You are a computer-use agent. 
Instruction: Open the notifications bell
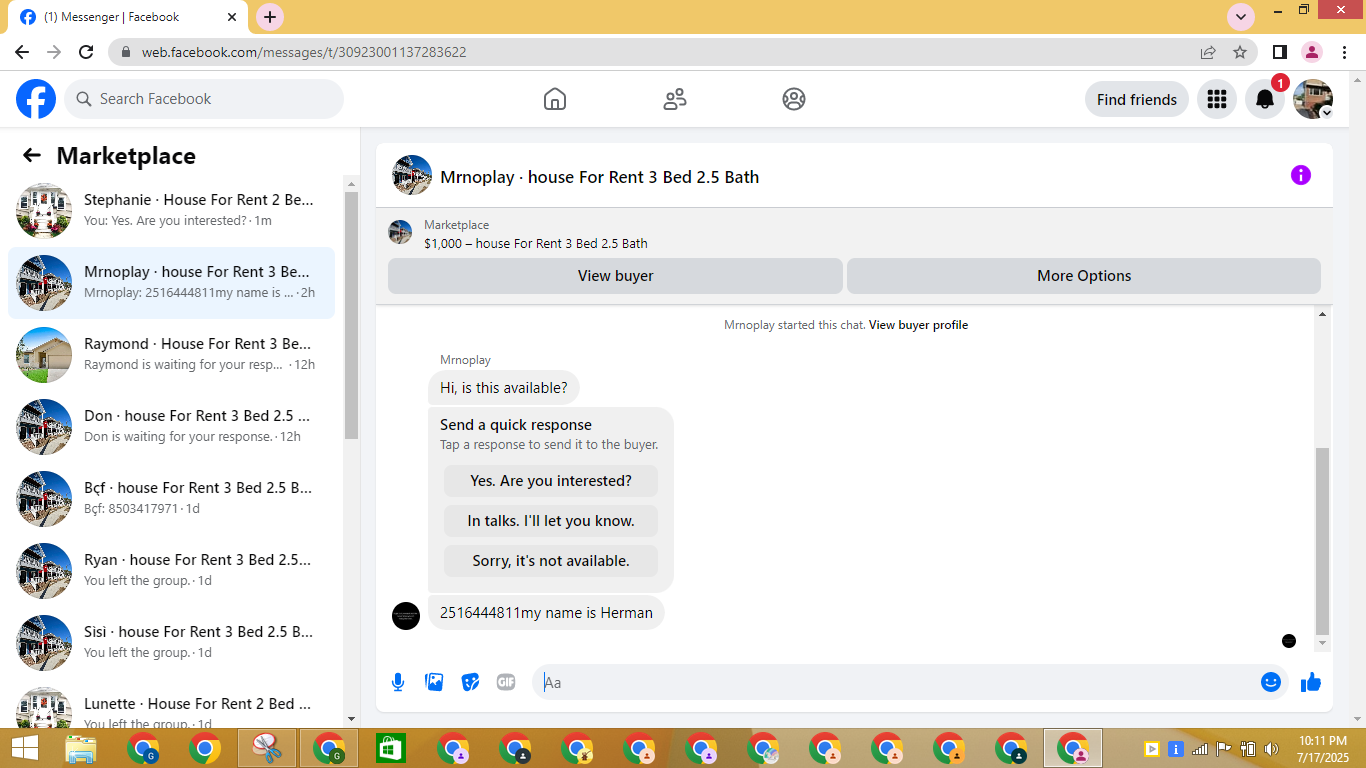1265,99
